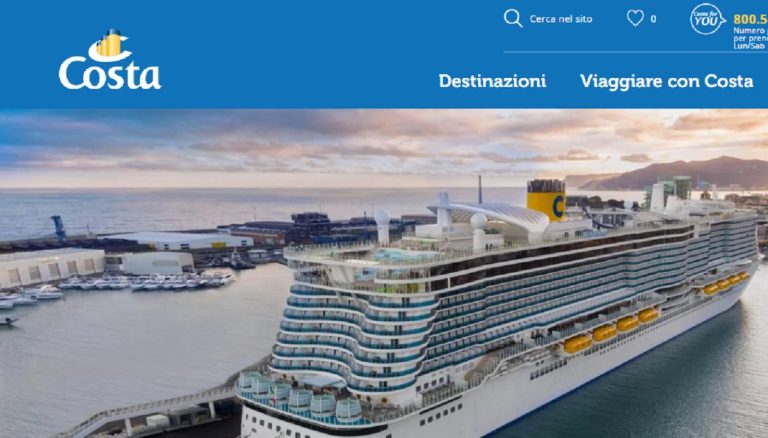Click the white Costa wordmark logo text
This screenshot has width=768, height=438.
click(x=110, y=73)
